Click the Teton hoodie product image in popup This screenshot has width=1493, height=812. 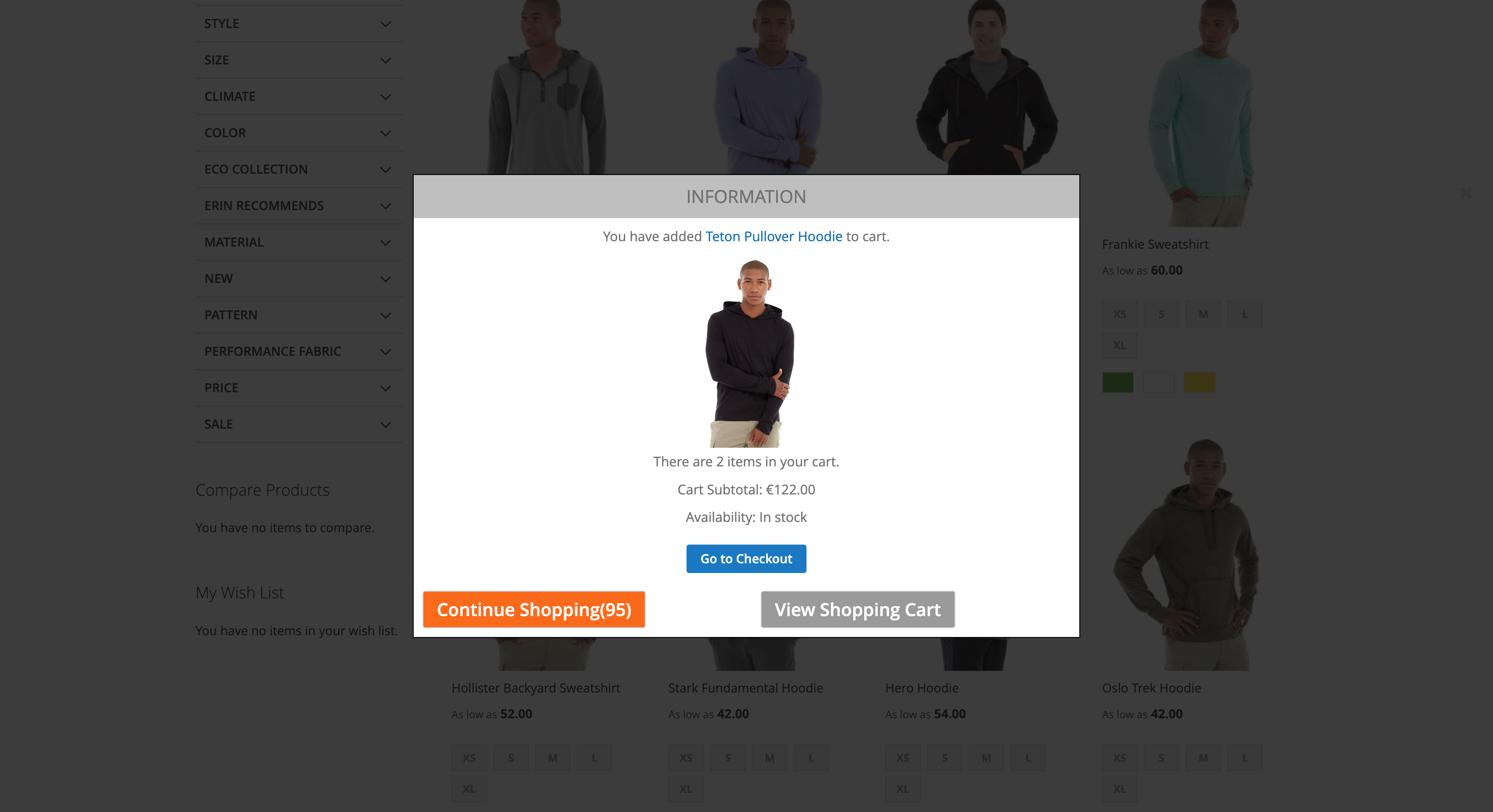coord(750,354)
